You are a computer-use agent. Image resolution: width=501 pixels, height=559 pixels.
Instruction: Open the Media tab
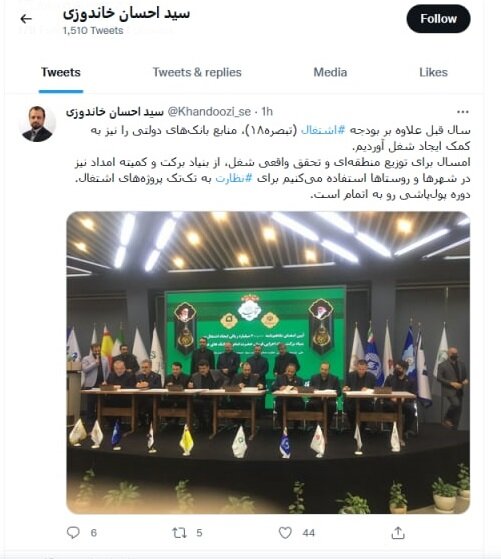click(330, 72)
